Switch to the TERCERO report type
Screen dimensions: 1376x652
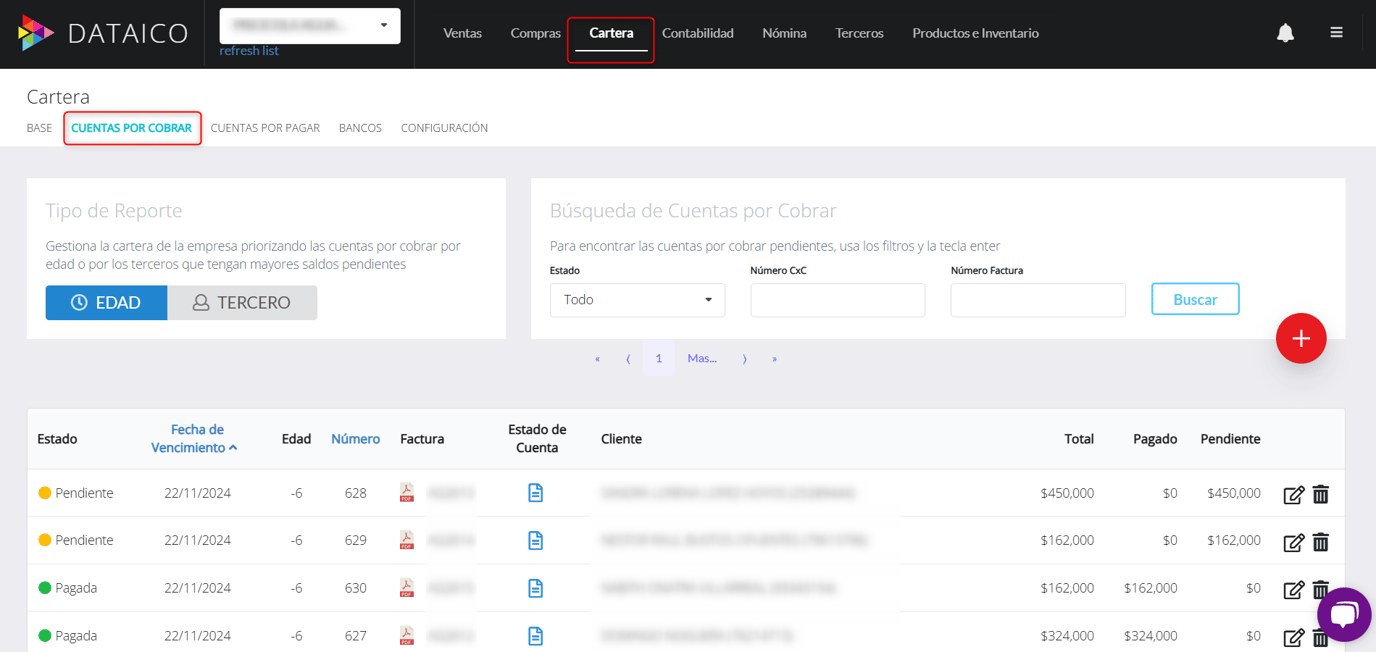tap(243, 302)
